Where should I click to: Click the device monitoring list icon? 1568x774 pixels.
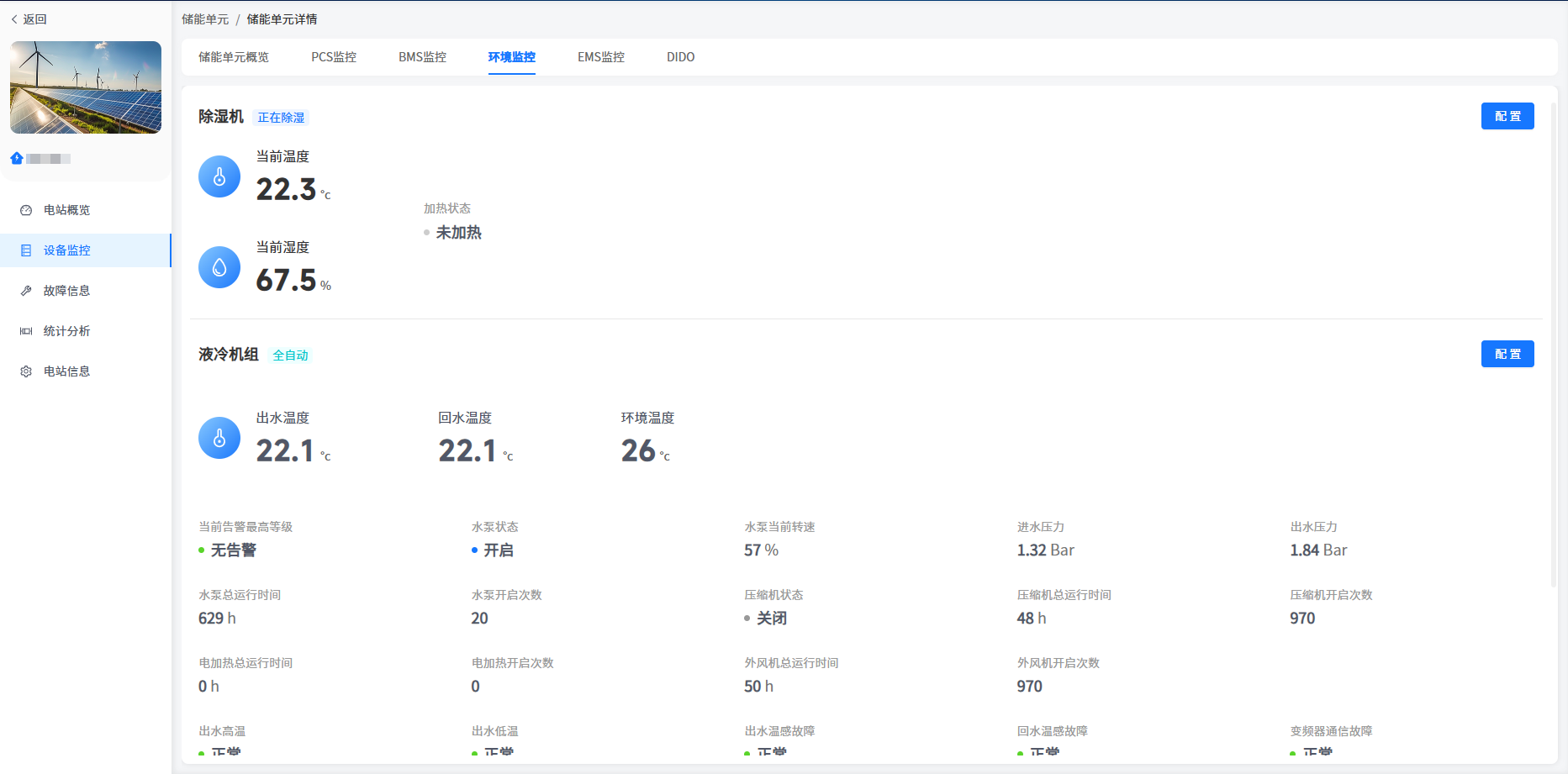click(26, 250)
